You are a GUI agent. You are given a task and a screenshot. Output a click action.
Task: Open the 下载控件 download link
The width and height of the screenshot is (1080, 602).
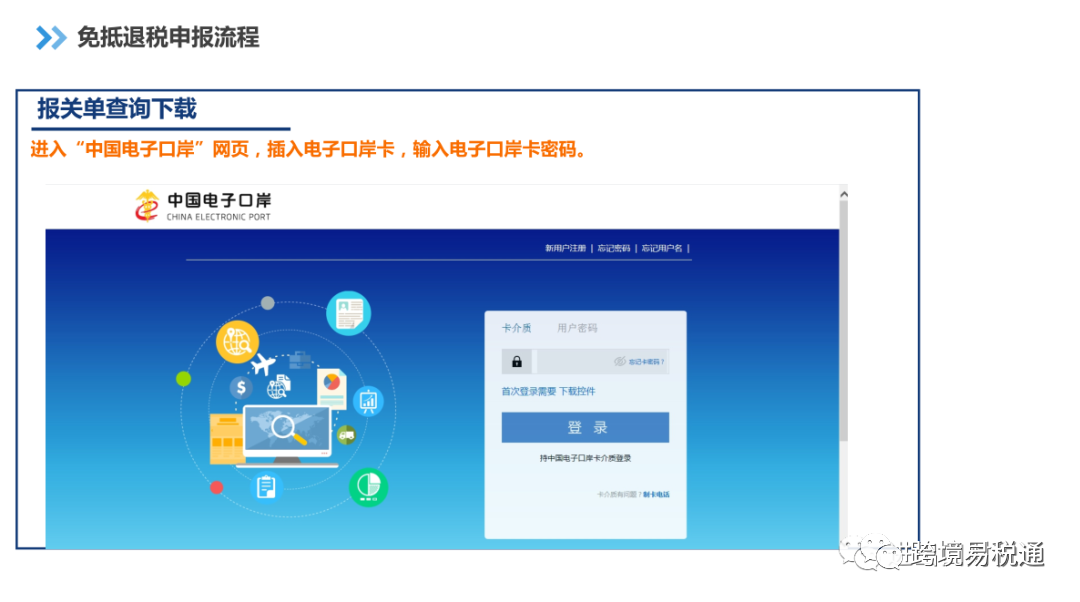tap(579, 391)
